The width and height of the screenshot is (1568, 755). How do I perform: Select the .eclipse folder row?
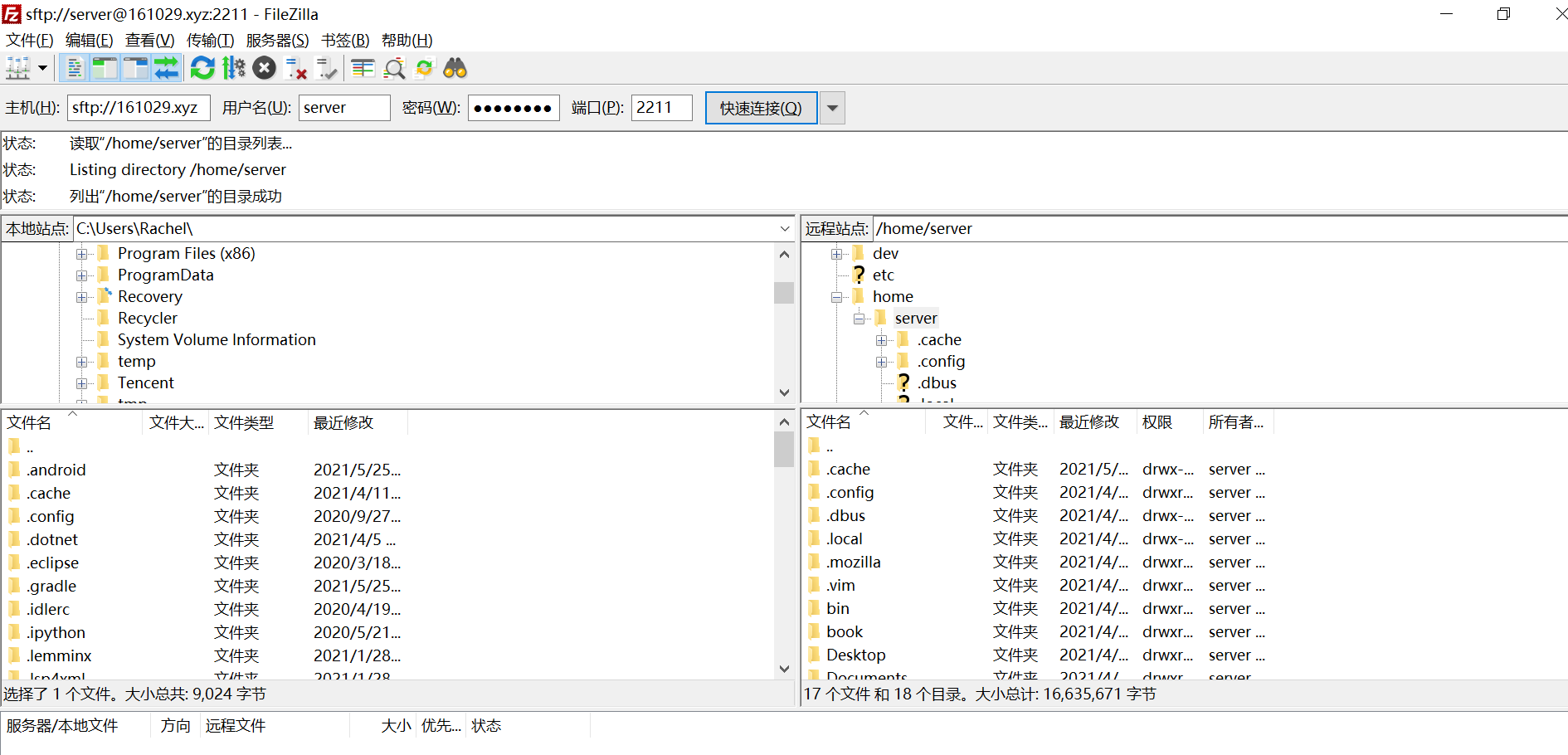pyautogui.click(x=52, y=563)
